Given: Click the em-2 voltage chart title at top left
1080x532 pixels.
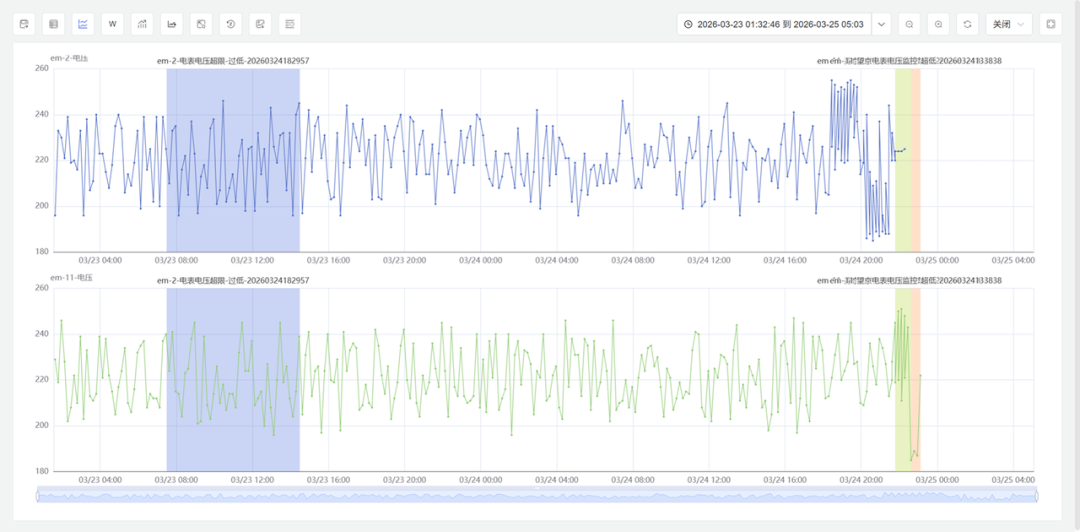Looking at the screenshot, I should [68, 58].
